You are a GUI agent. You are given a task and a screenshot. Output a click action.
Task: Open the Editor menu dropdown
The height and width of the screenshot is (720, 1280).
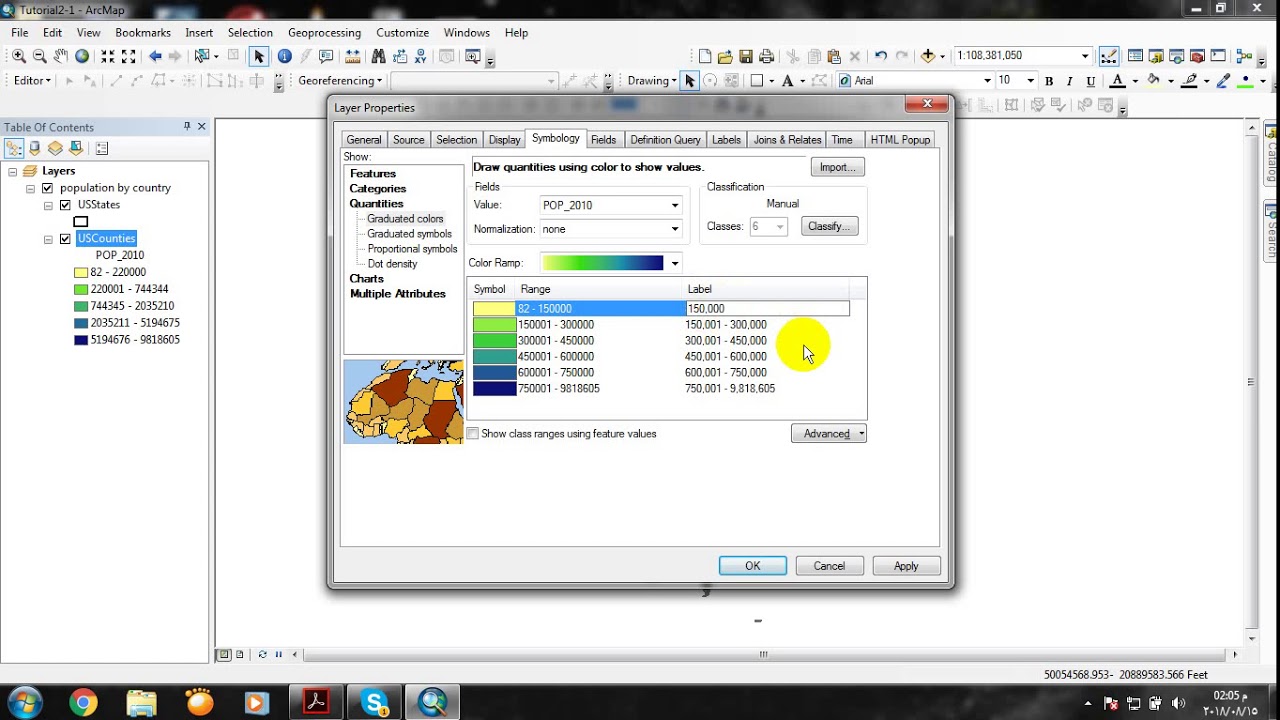tap(33, 81)
